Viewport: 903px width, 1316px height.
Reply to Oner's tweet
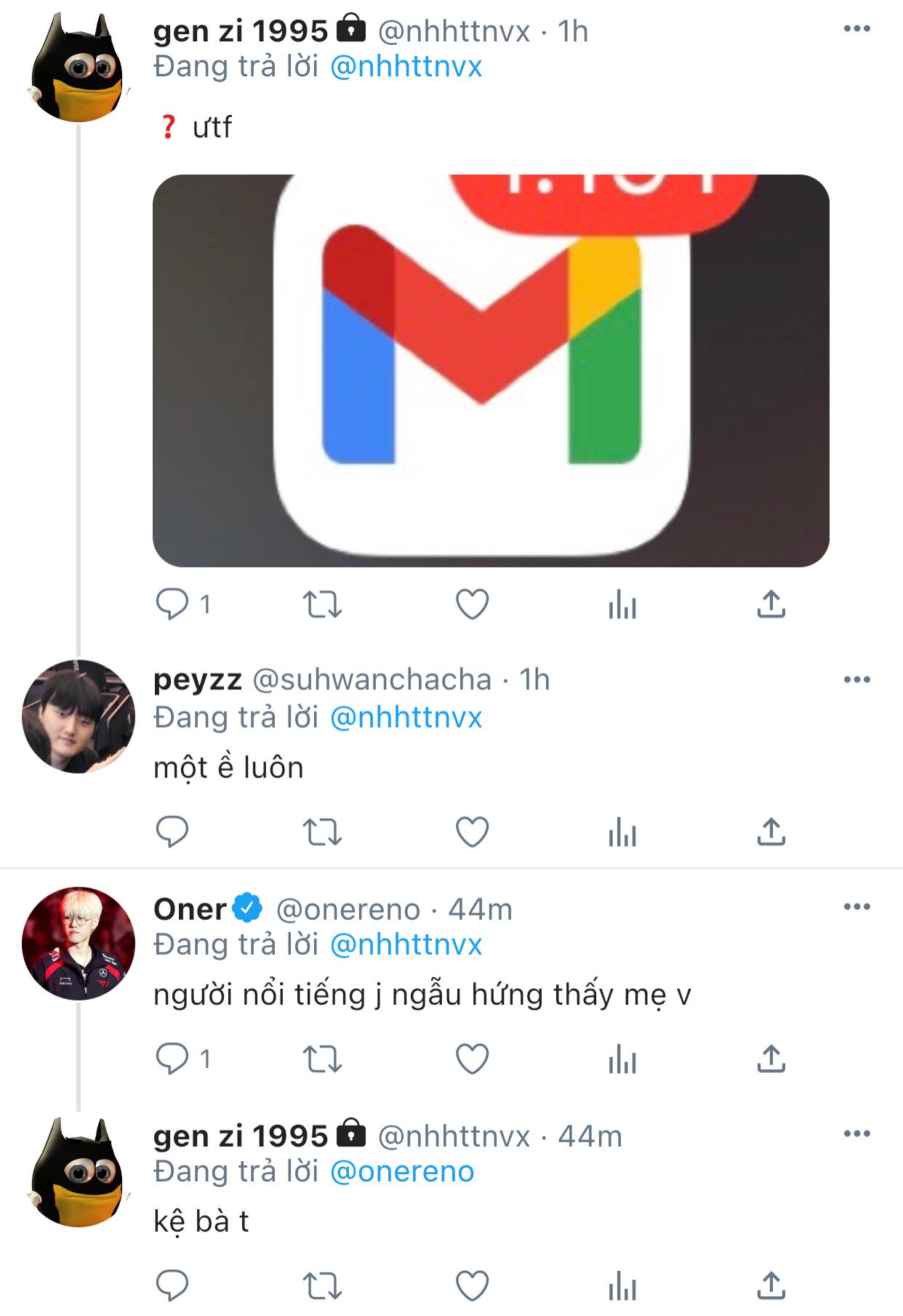click(172, 1059)
